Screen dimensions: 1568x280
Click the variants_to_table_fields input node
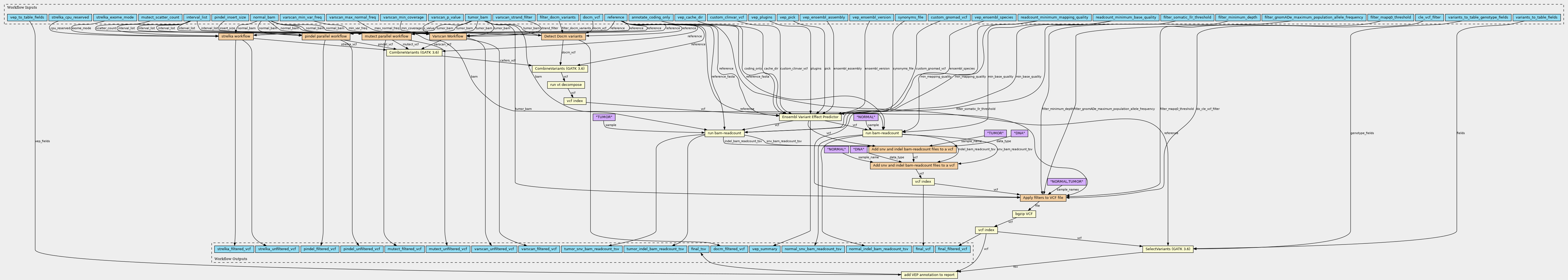pyautogui.click(x=1536, y=18)
